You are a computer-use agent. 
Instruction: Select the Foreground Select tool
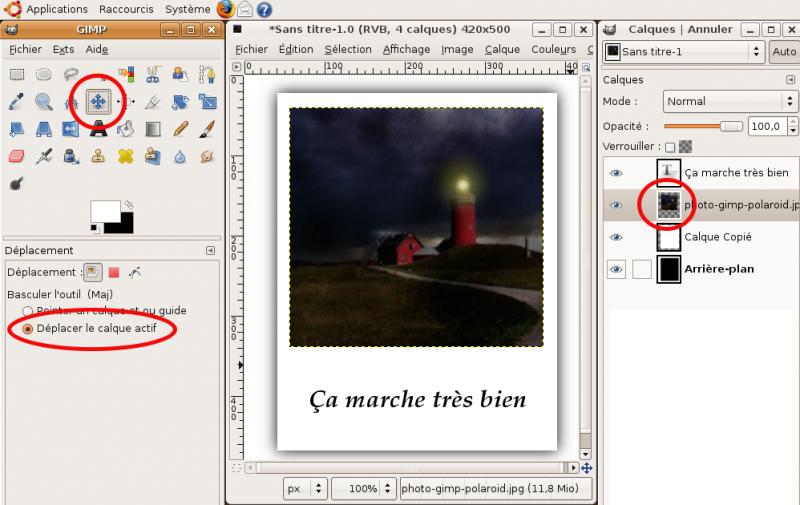(x=180, y=75)
